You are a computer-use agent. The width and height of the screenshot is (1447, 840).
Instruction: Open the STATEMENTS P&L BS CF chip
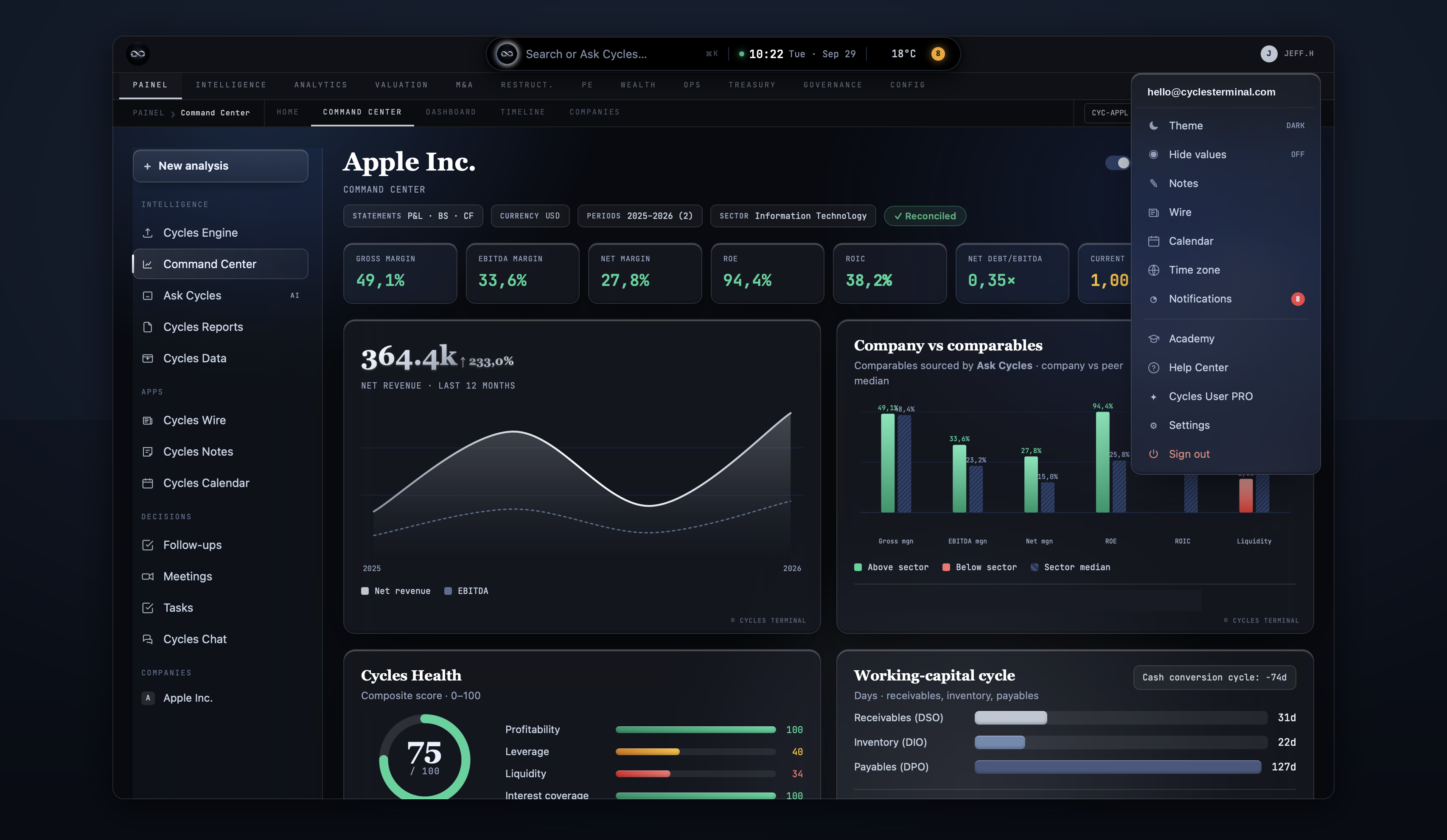pos(412,216)
